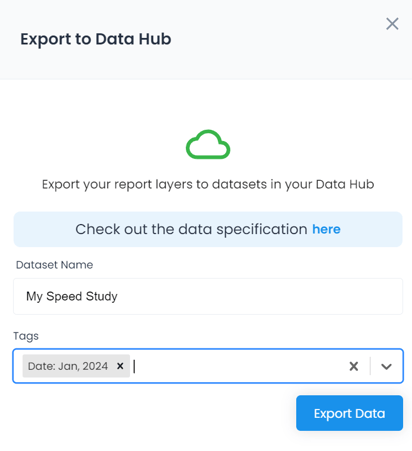Expand the Tags dropdown chevron
The height and width of the screenshot is (451, 412).
(x=386, y=366)
